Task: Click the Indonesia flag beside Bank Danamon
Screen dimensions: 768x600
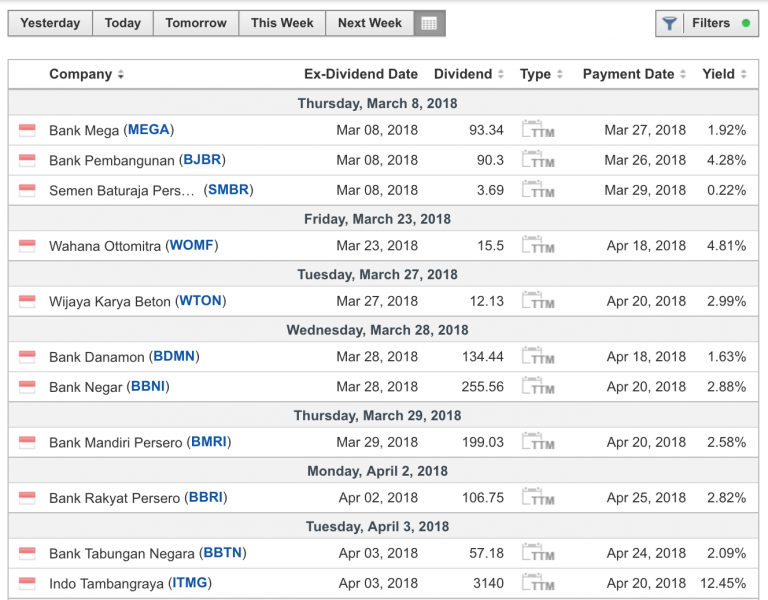Action: (x=27, y=357)
